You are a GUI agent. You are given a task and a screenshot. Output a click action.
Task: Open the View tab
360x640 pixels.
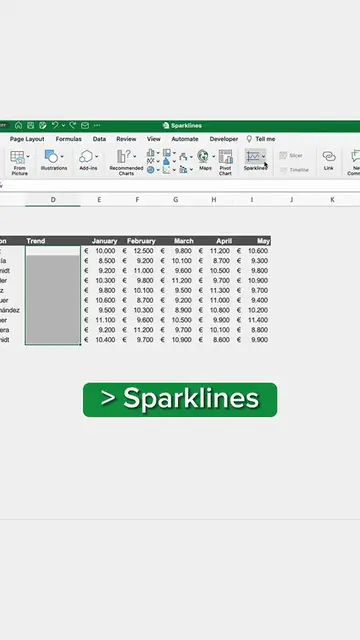click(154, 139)
